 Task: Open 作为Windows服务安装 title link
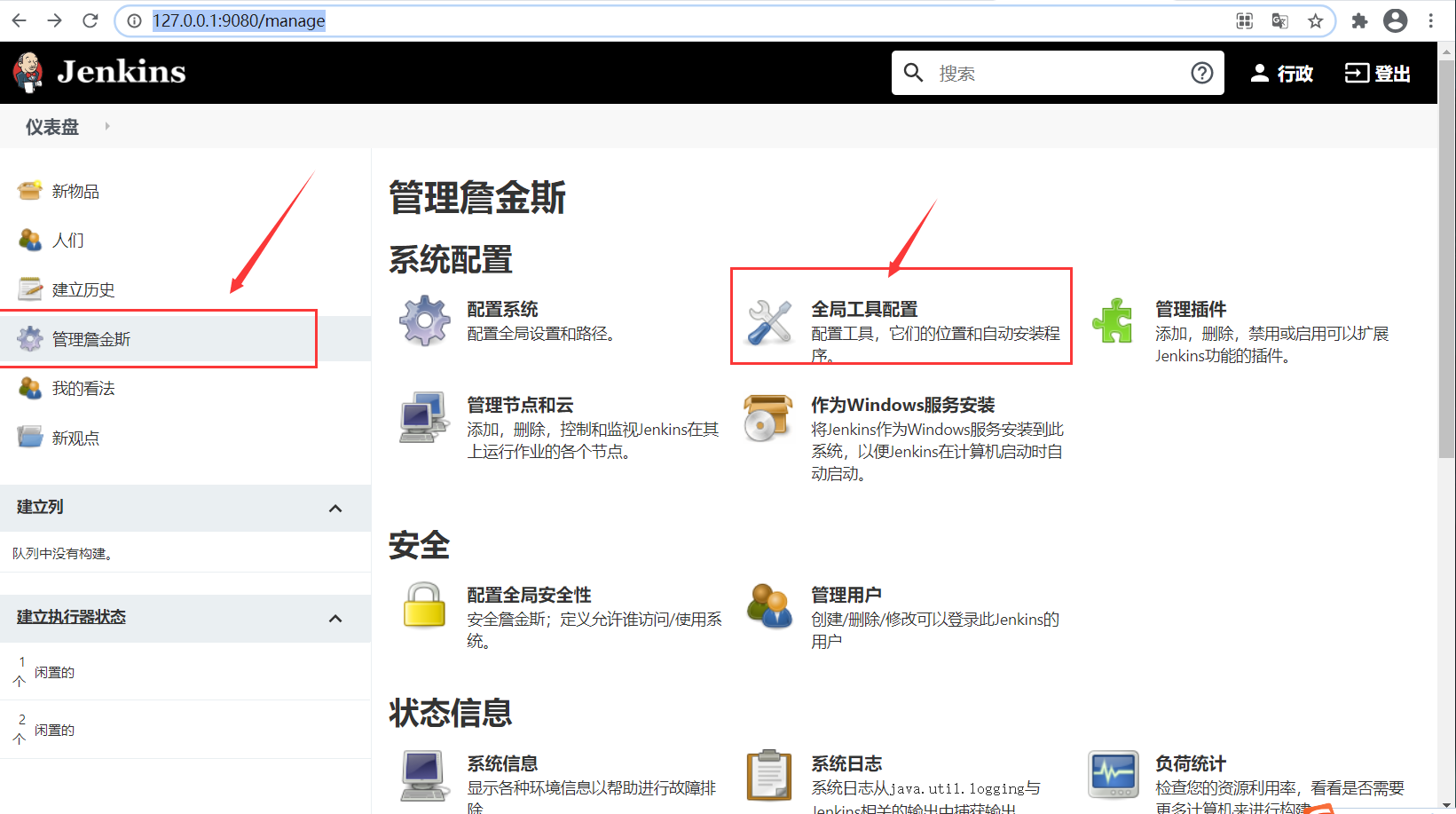(903, 405)
